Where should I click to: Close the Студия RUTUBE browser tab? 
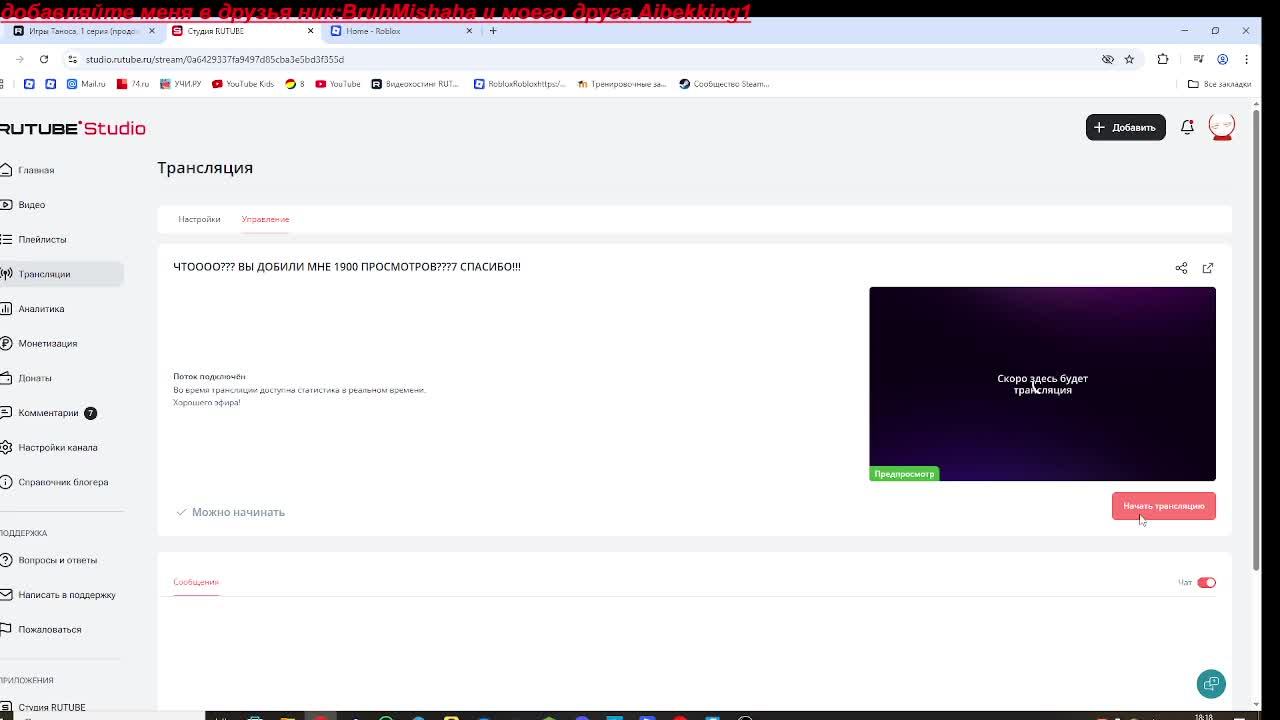[x=310, y=31]
